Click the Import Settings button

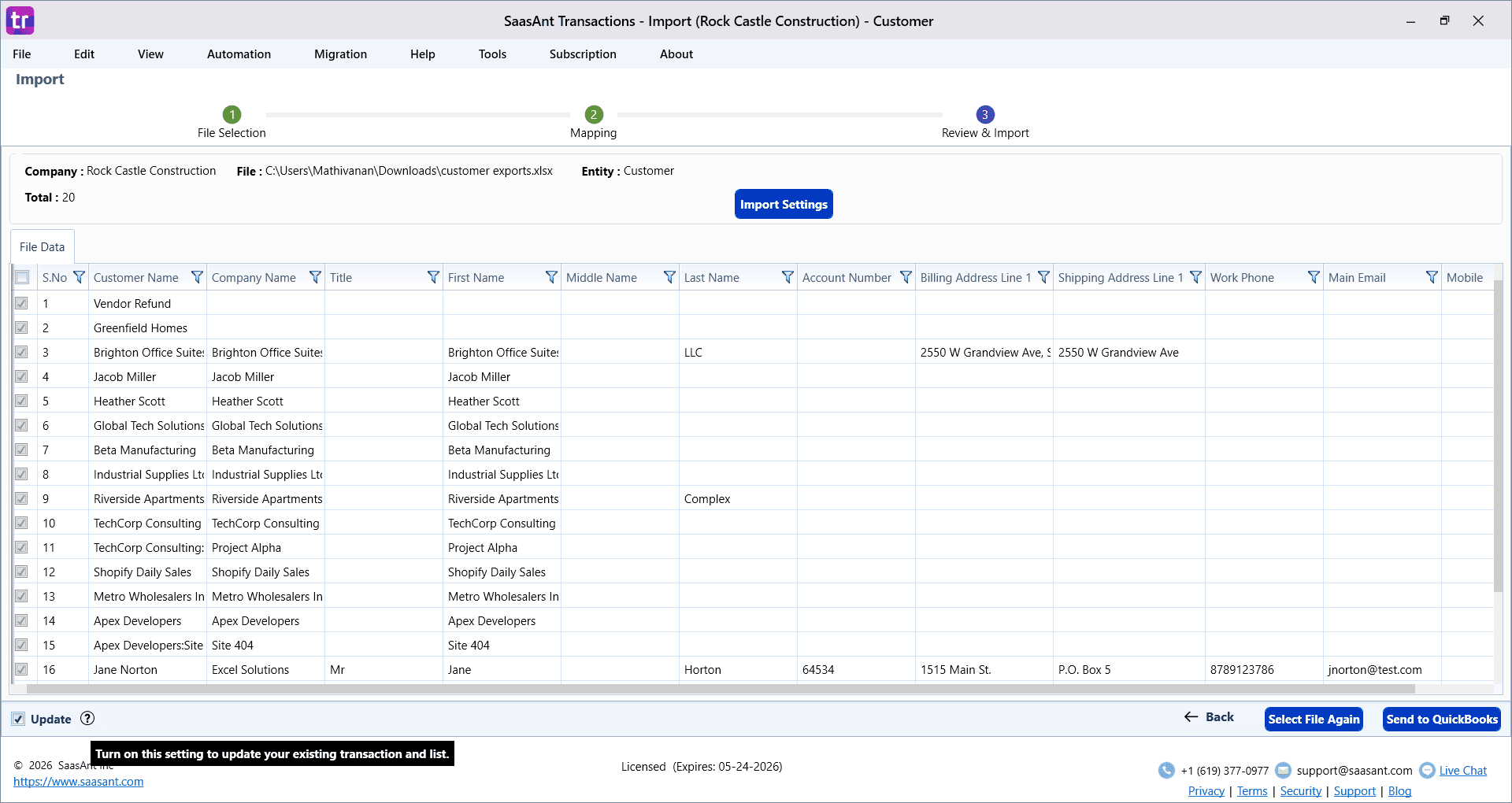[784, 204]
